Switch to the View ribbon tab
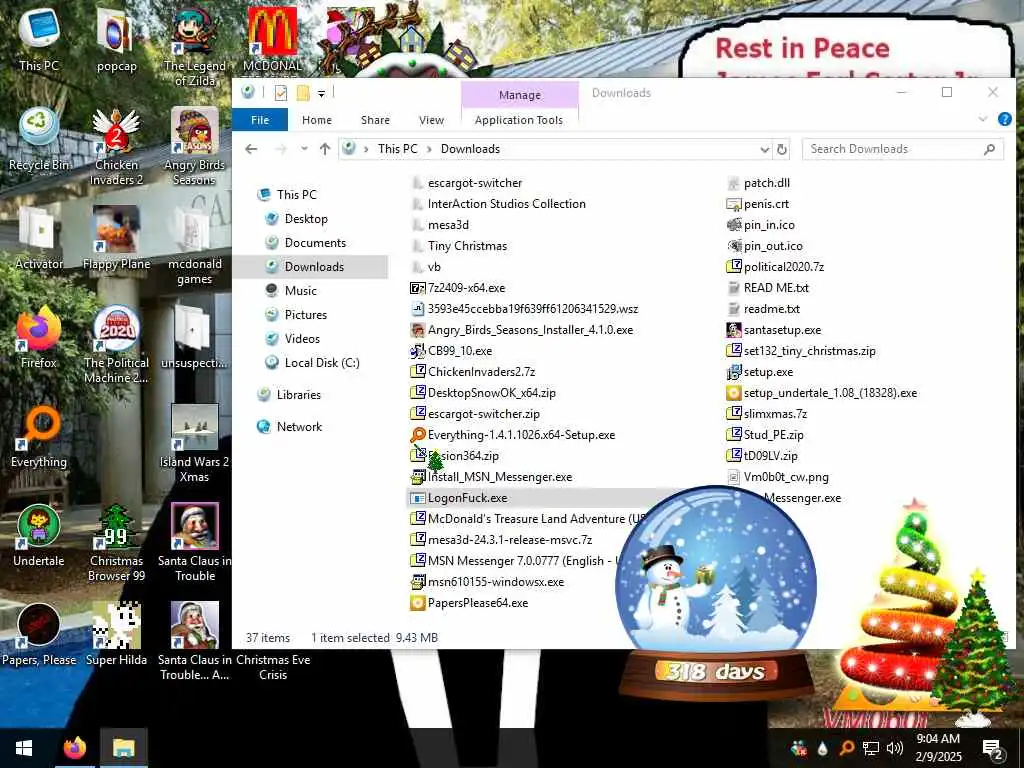 pyautogui.click(x=431, y=120)
